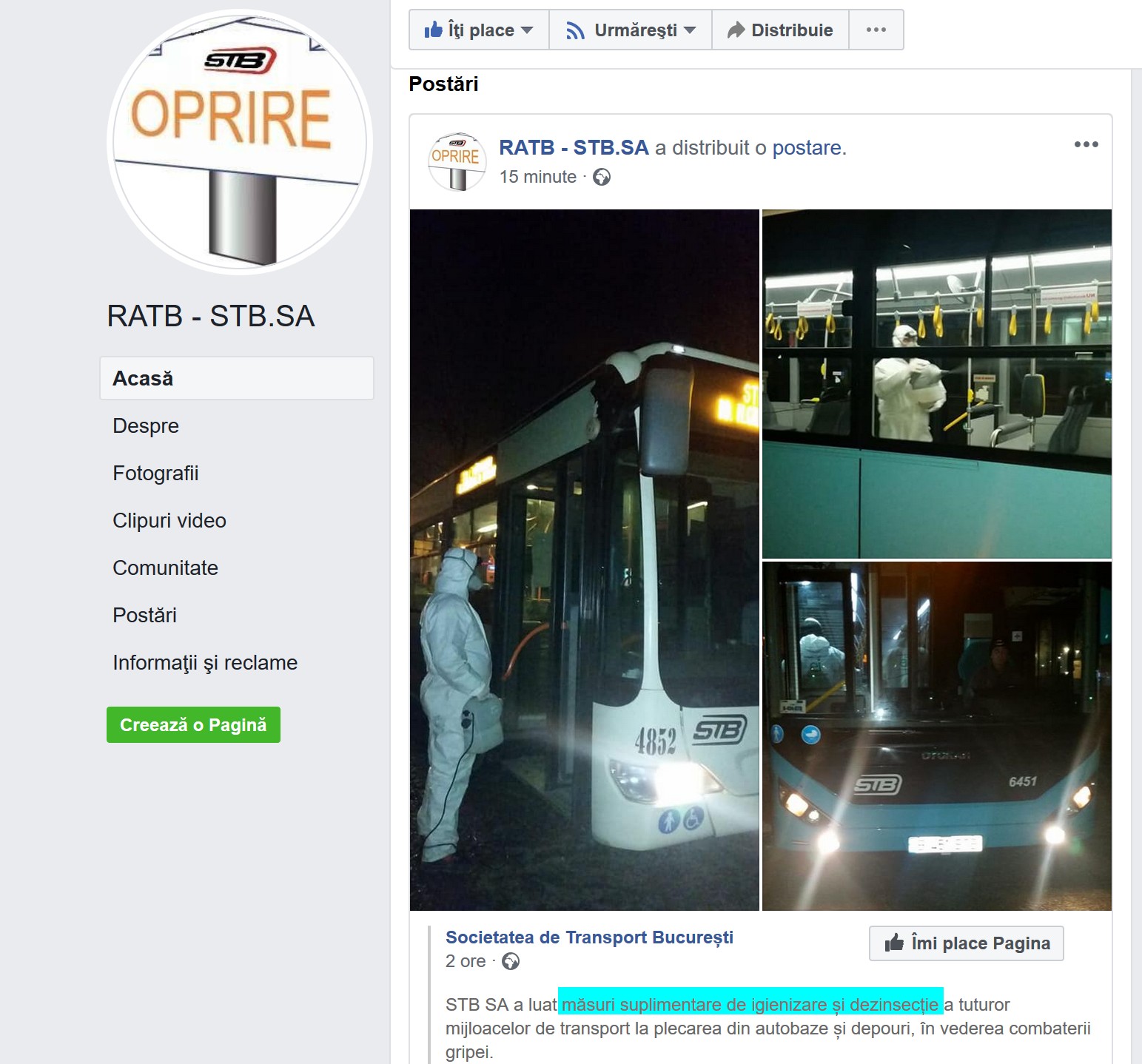Open Societatea de Transport București page link

point(589,937)
